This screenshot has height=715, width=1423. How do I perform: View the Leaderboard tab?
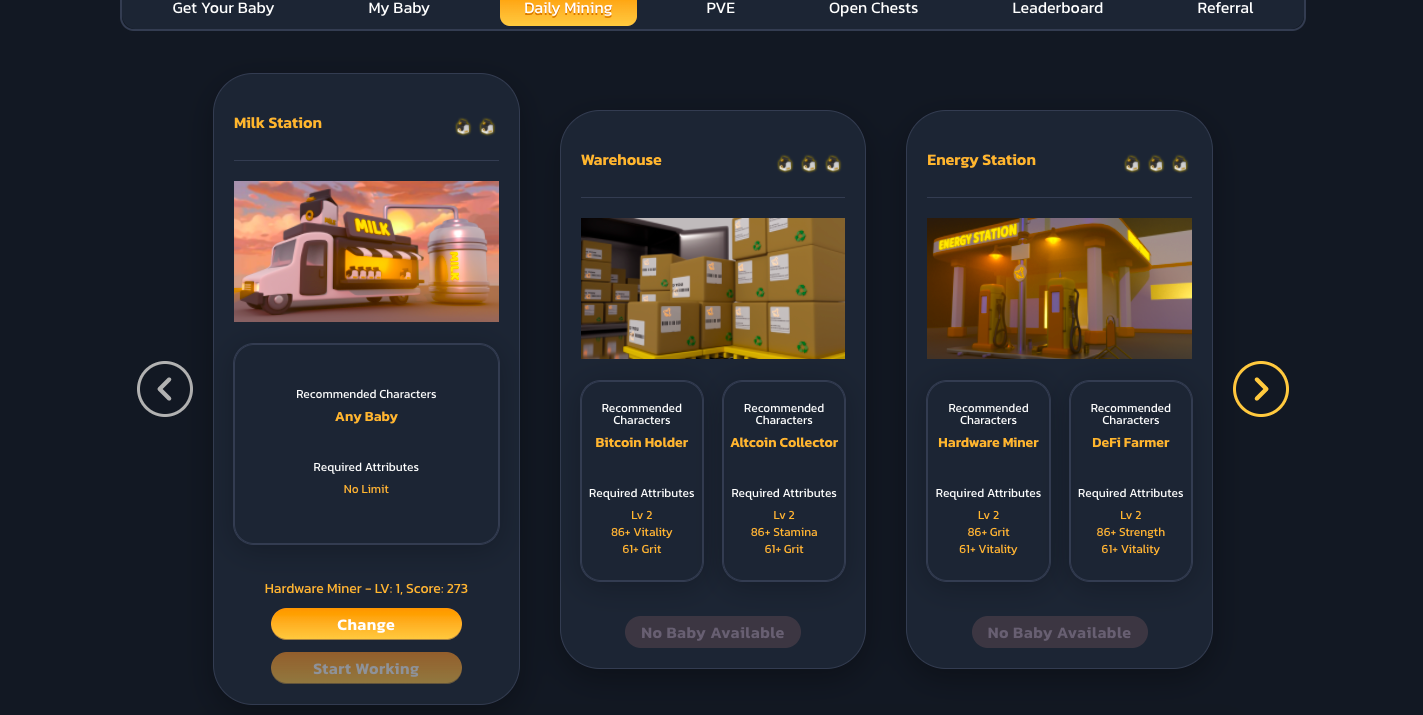(1057, 9)
